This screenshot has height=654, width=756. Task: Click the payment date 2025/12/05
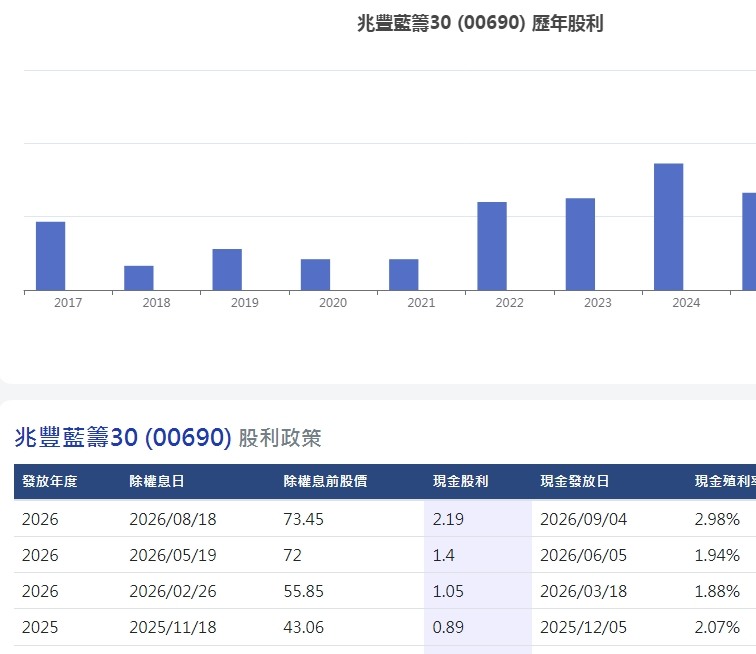(x=583, y=627)
